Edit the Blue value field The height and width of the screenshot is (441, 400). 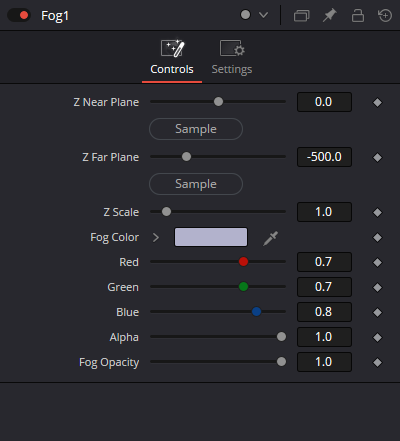pyautogui.click(x=324, y=312)
